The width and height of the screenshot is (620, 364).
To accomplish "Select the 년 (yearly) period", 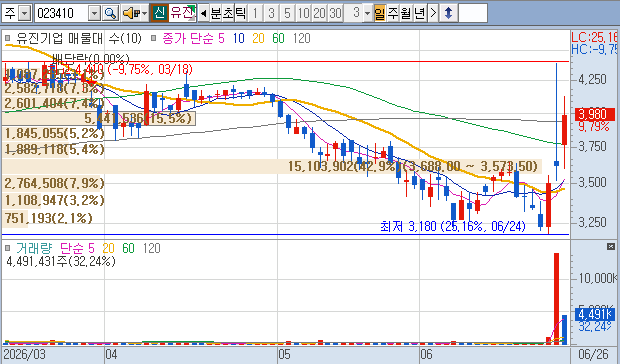I will pos(419,13).
